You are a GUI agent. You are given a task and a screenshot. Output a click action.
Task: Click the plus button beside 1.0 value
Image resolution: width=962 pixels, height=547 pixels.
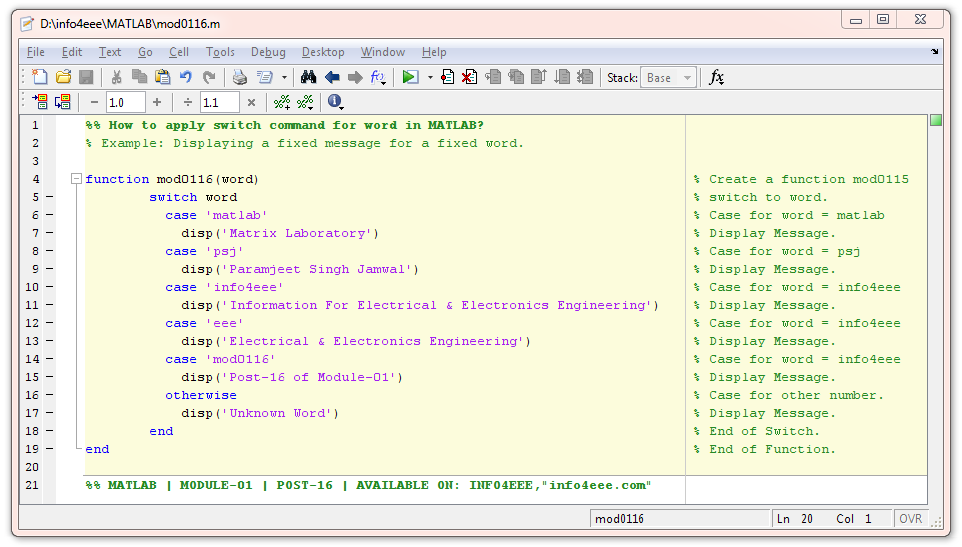(157, 102)
